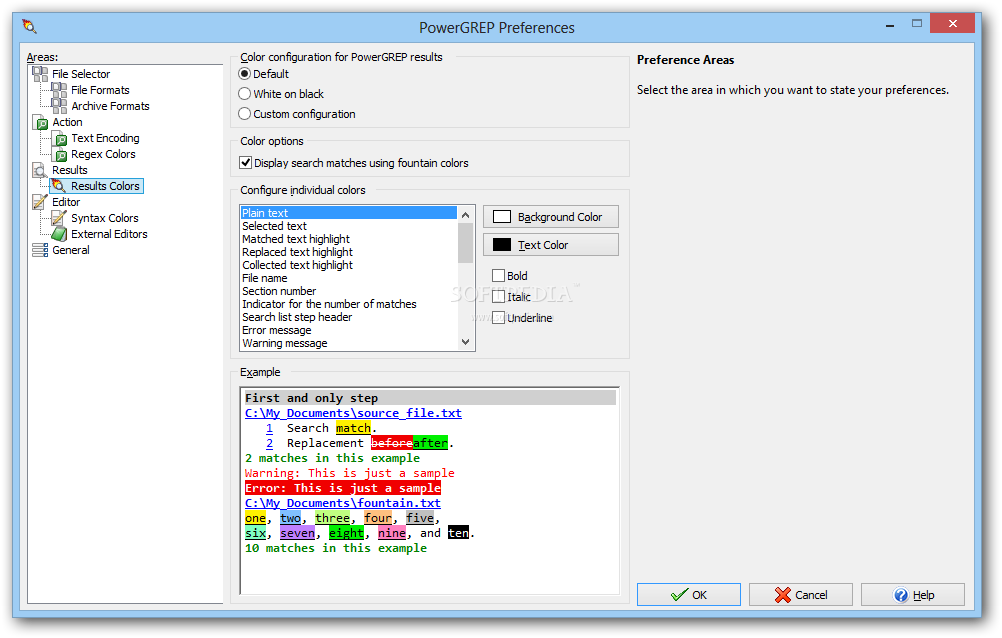
Task: Enable the Underline checkbox
Action: coord(498,318)
